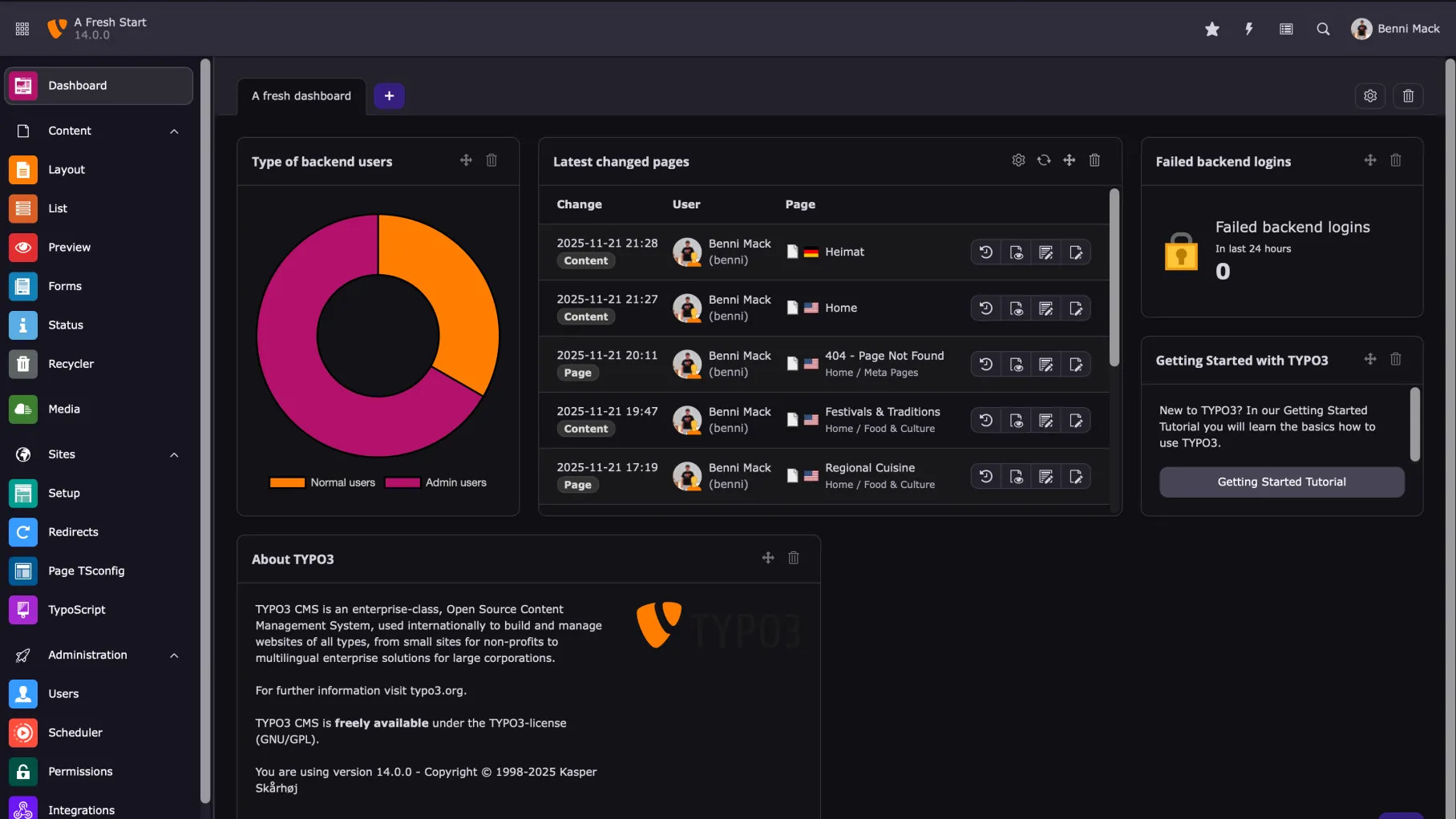The width and height of the screenshot is (1456, 819).
Task: Collapse the Administration section
Action: point(174,655)
